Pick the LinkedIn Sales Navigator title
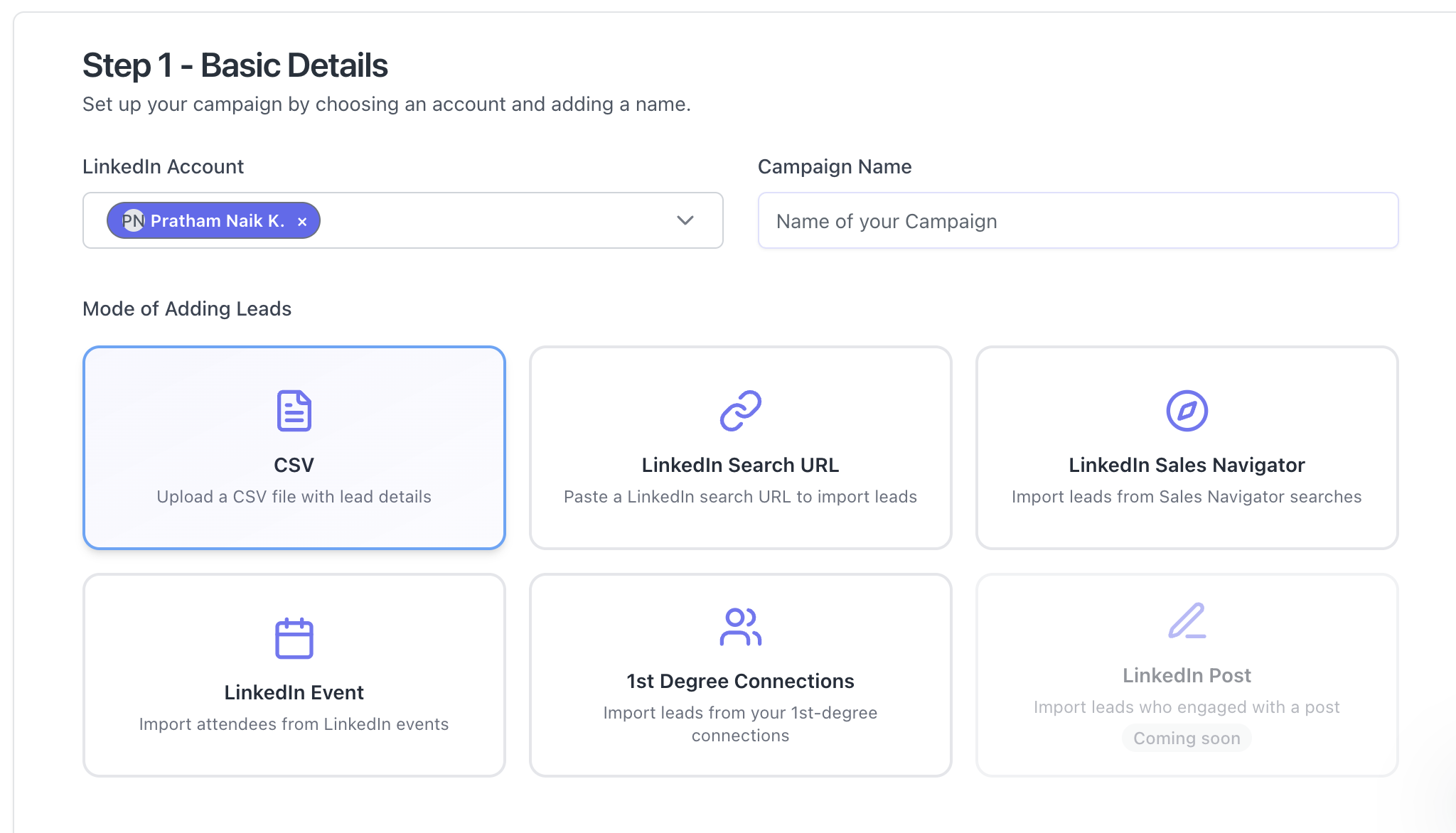1456x833 pixels. pos(1187,465)
